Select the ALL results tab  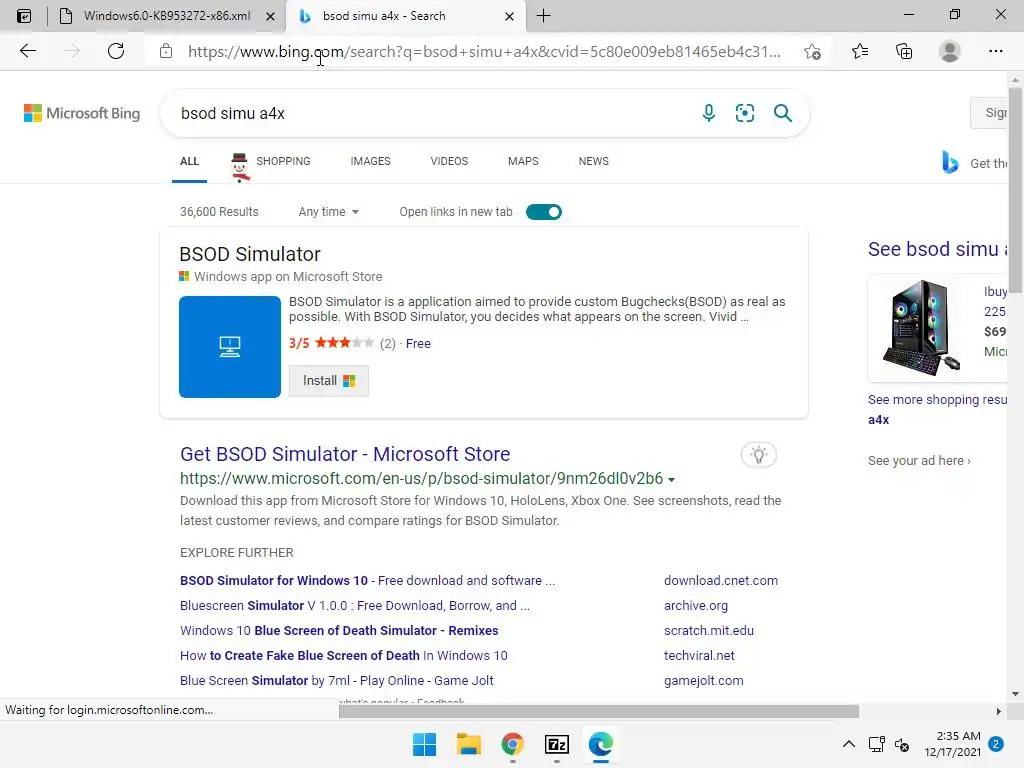189,161
